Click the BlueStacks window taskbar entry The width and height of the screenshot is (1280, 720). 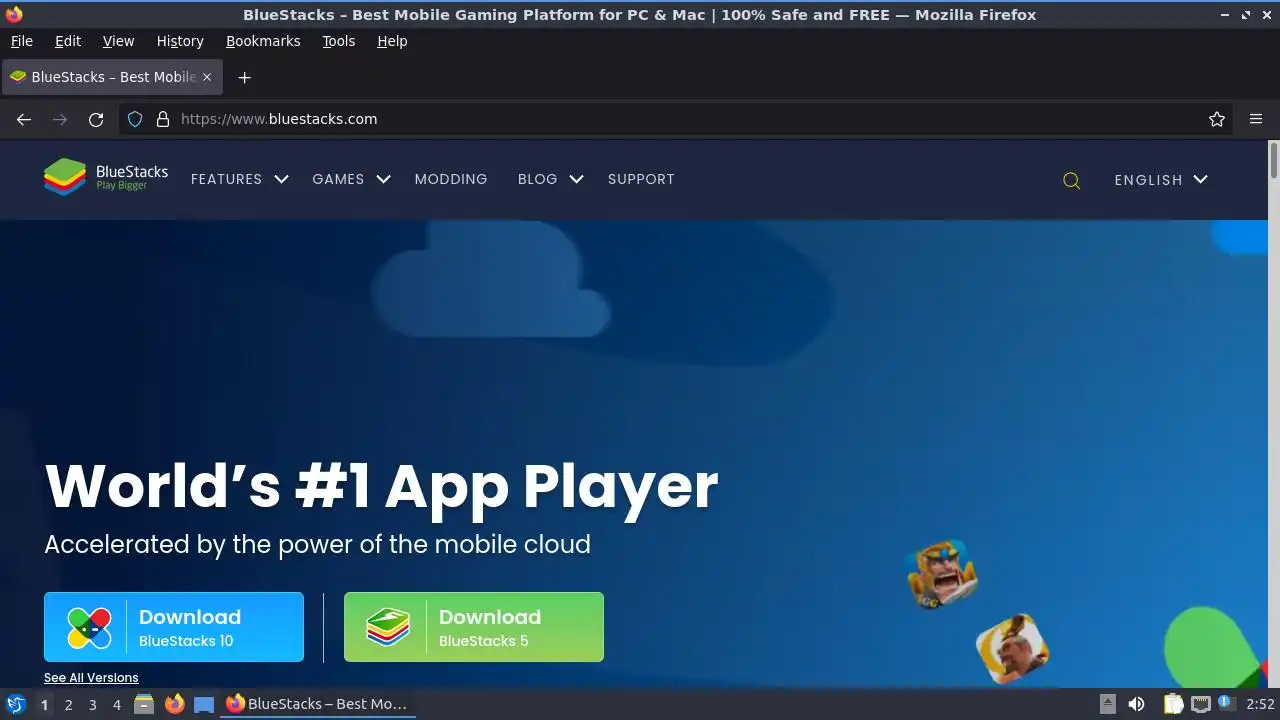tap(318, 704)
